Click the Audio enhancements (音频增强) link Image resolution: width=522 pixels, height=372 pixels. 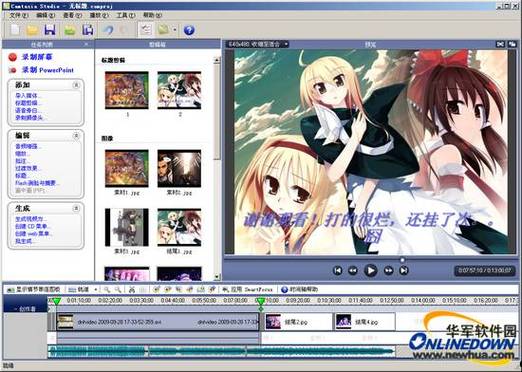tap(28, 146)
